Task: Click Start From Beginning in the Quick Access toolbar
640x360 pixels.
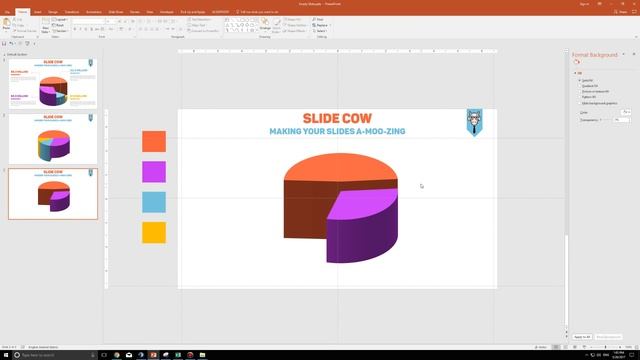Action: click(x=27, y=43)
